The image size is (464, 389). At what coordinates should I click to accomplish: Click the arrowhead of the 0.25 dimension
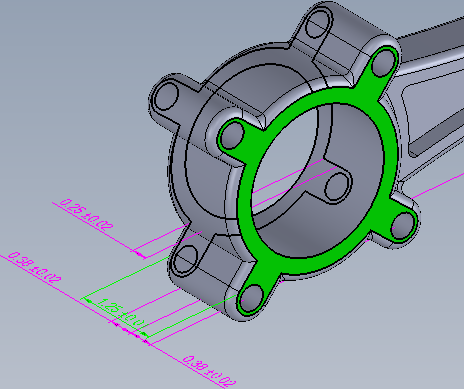[141, 255]
